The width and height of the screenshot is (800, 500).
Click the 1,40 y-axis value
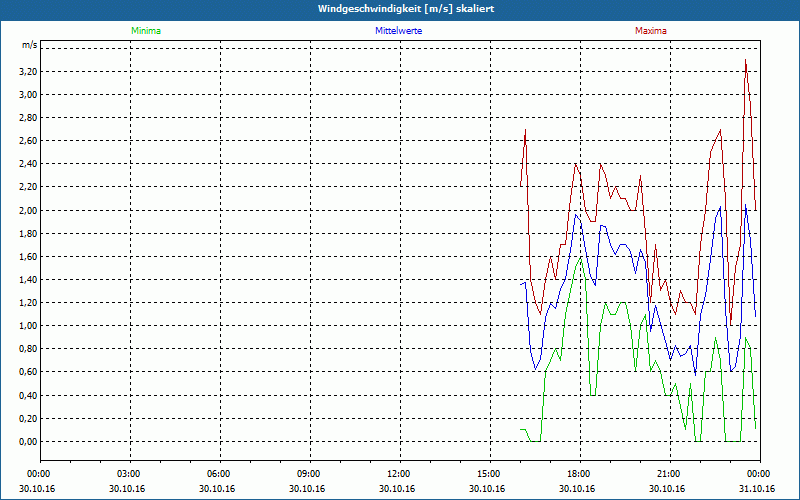tap(28, 280)
